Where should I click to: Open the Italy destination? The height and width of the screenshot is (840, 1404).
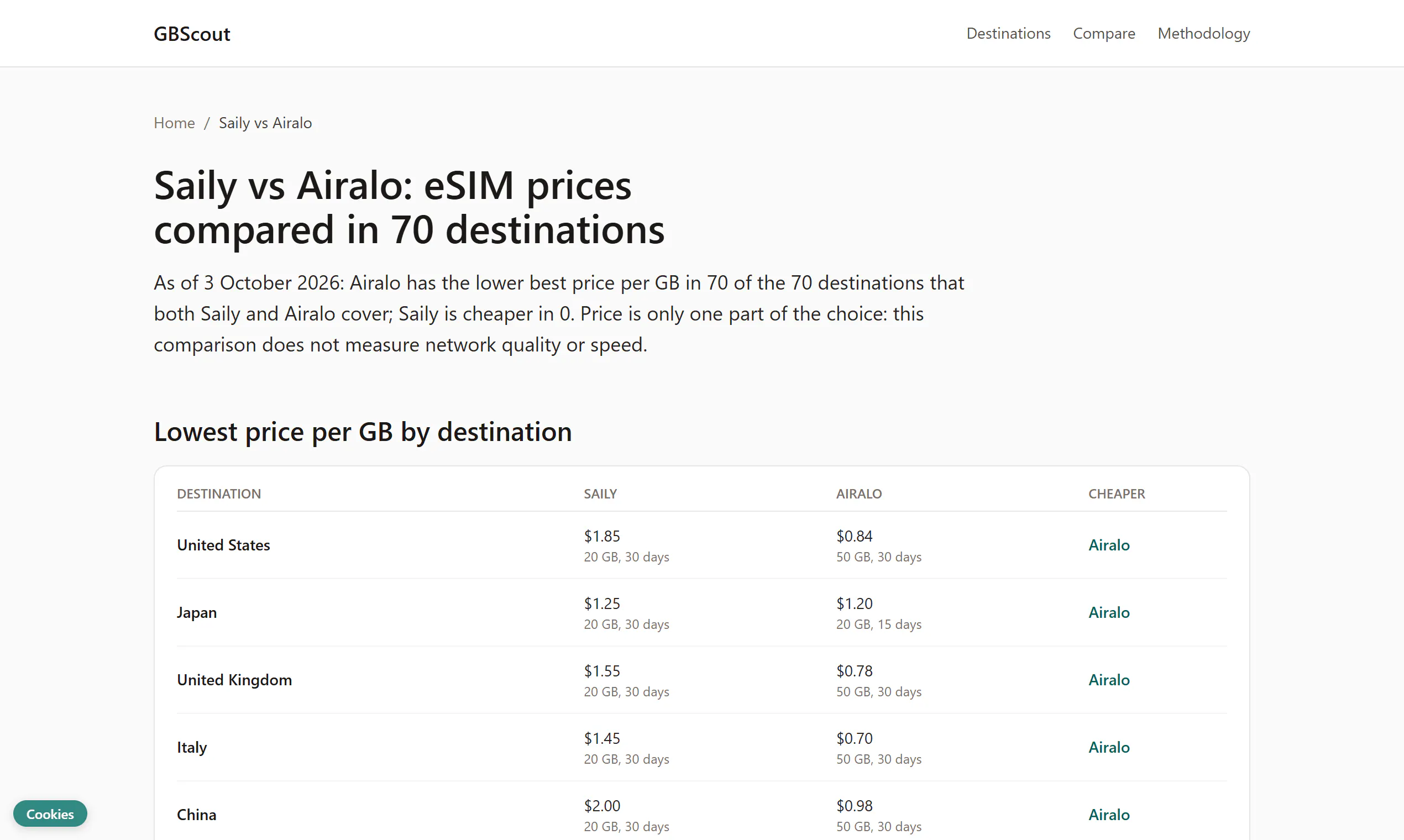[x=192, y=747]
